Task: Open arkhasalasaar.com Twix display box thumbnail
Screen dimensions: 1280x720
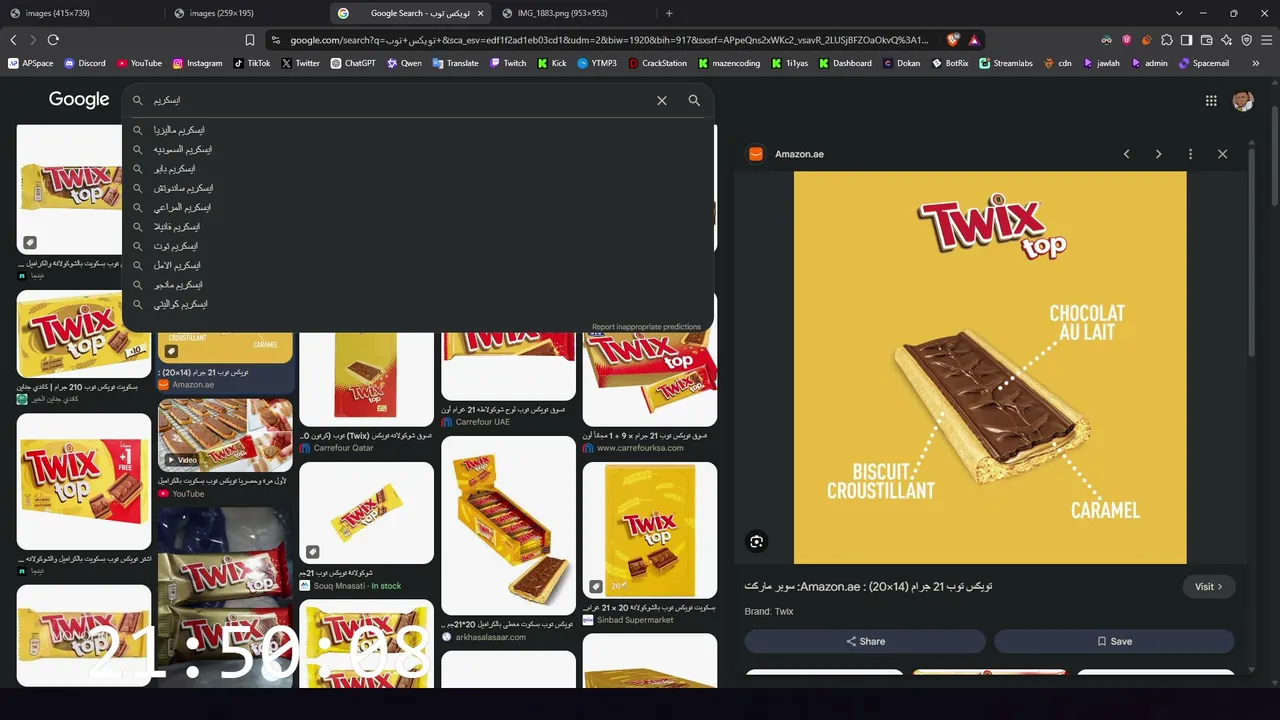Action: 508,525
